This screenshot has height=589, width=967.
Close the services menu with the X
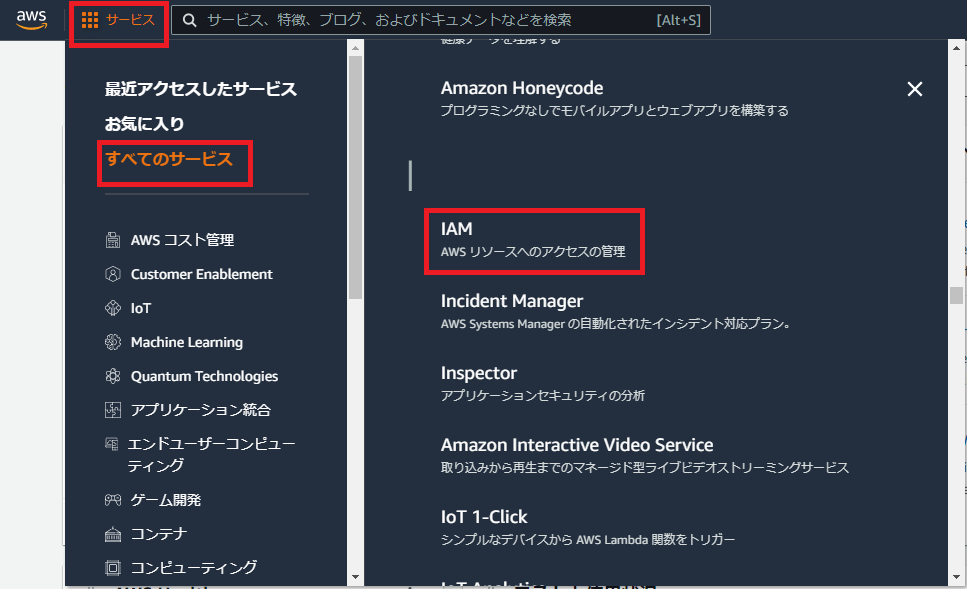914,89
